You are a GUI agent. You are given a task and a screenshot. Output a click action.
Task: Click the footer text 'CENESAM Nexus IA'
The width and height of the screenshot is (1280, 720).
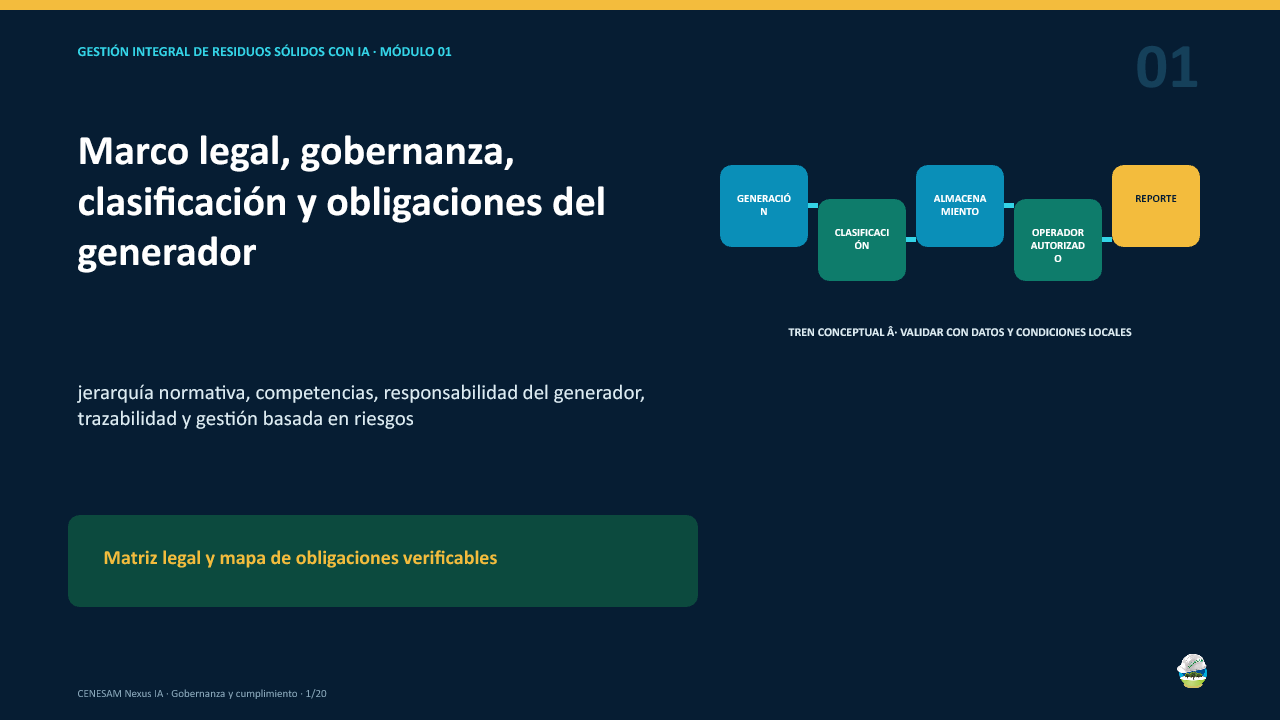(x=202, y=693)
